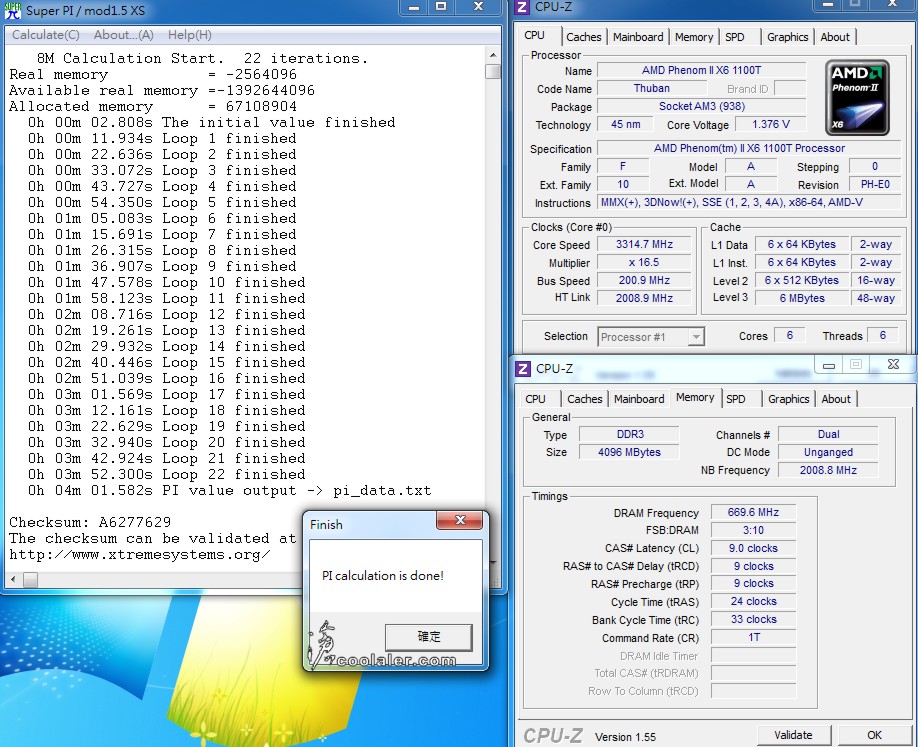Click the Bus Speed value '200.9 MHz'
918x747 pixels.
(x=644, y=280)
